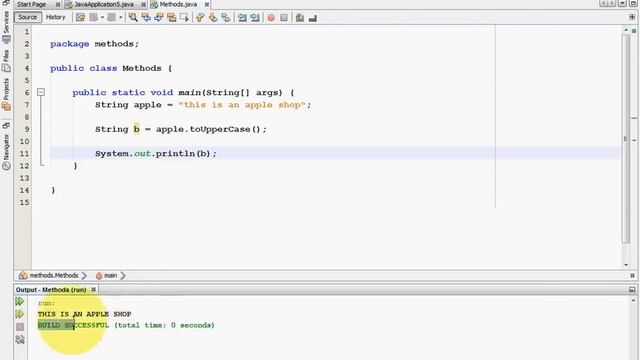The image size is (640, 360).
Task: Click 'System.out.println(b);' on line 11
Action: pyautogui.click(x=156, y=154)
